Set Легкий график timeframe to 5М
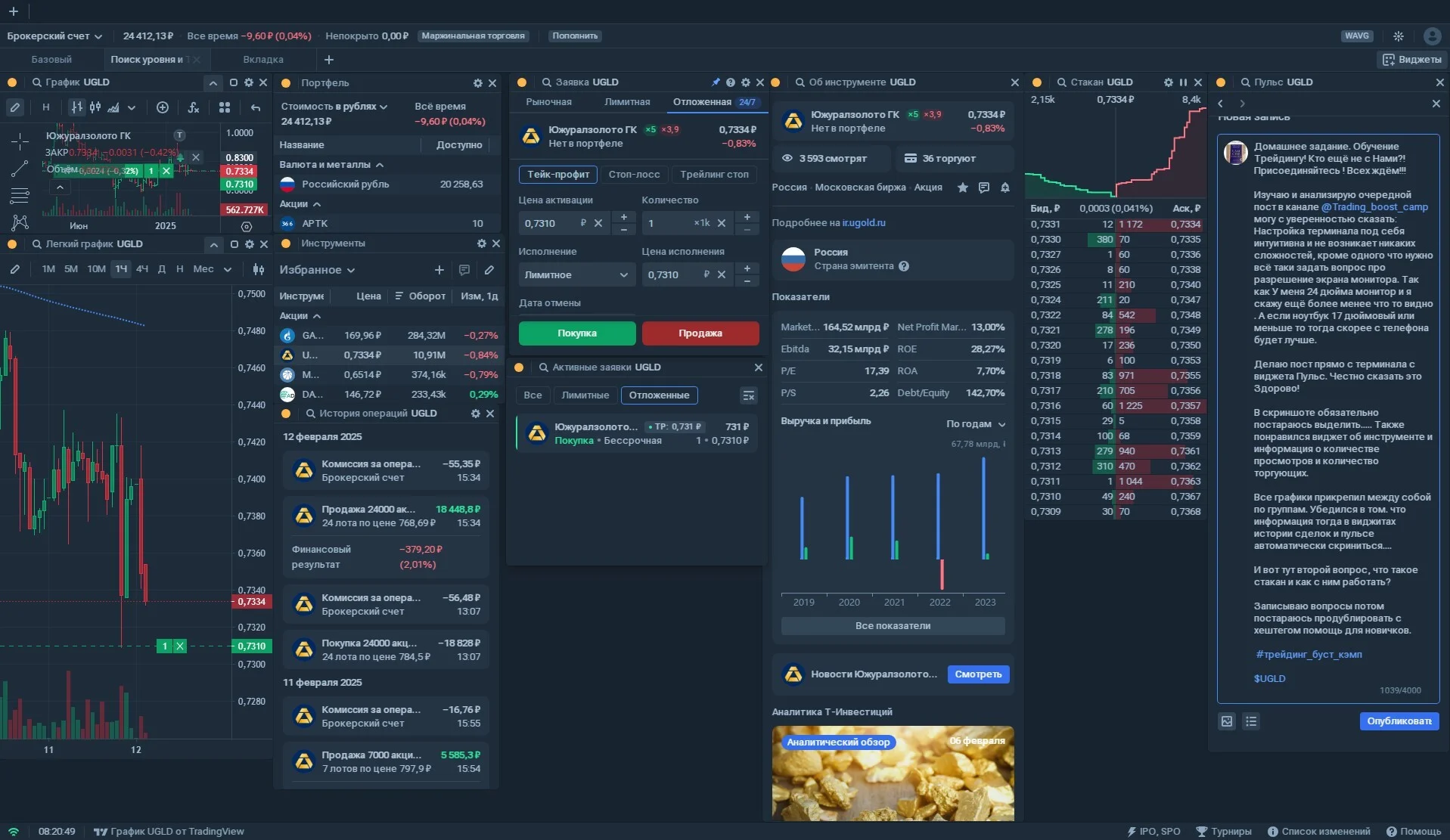The width and height of the screenshot is (1450, 840). [71, 269]
